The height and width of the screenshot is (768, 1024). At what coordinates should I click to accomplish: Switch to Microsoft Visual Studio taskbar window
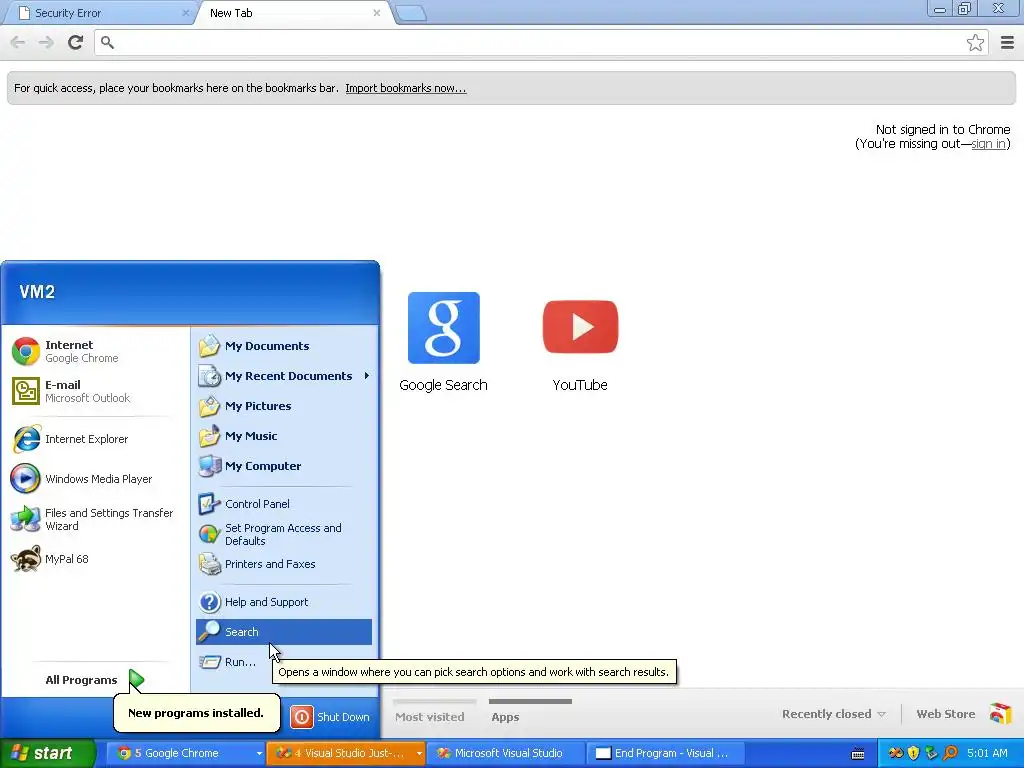[506, 753]
